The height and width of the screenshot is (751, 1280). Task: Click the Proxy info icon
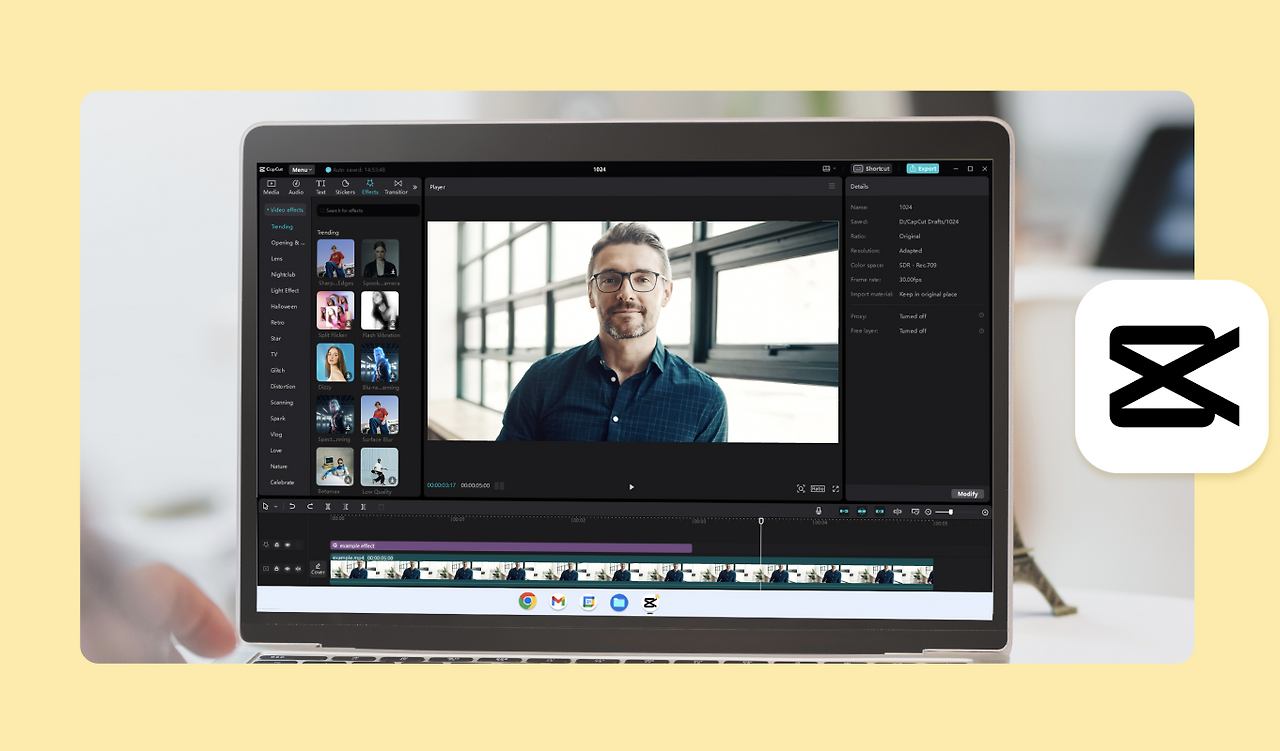click(981, 316)
